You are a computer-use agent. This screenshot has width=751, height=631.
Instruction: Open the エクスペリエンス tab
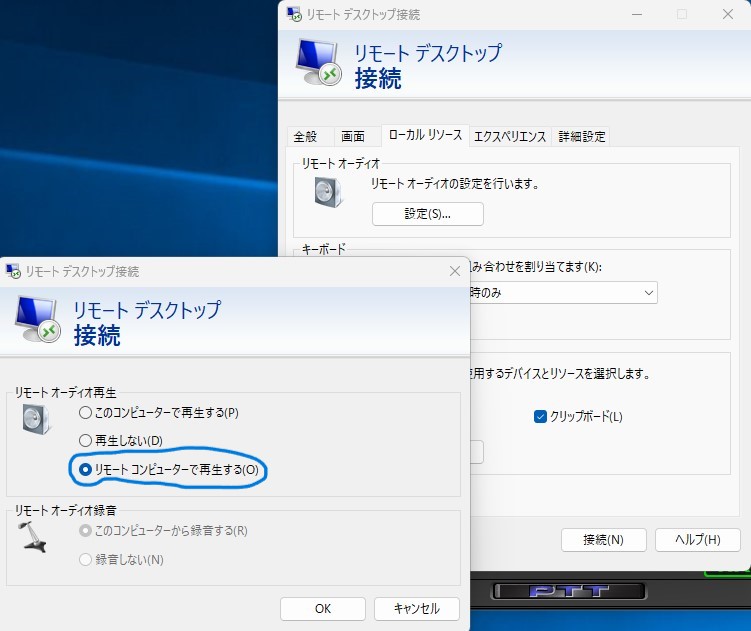[509, 136]
